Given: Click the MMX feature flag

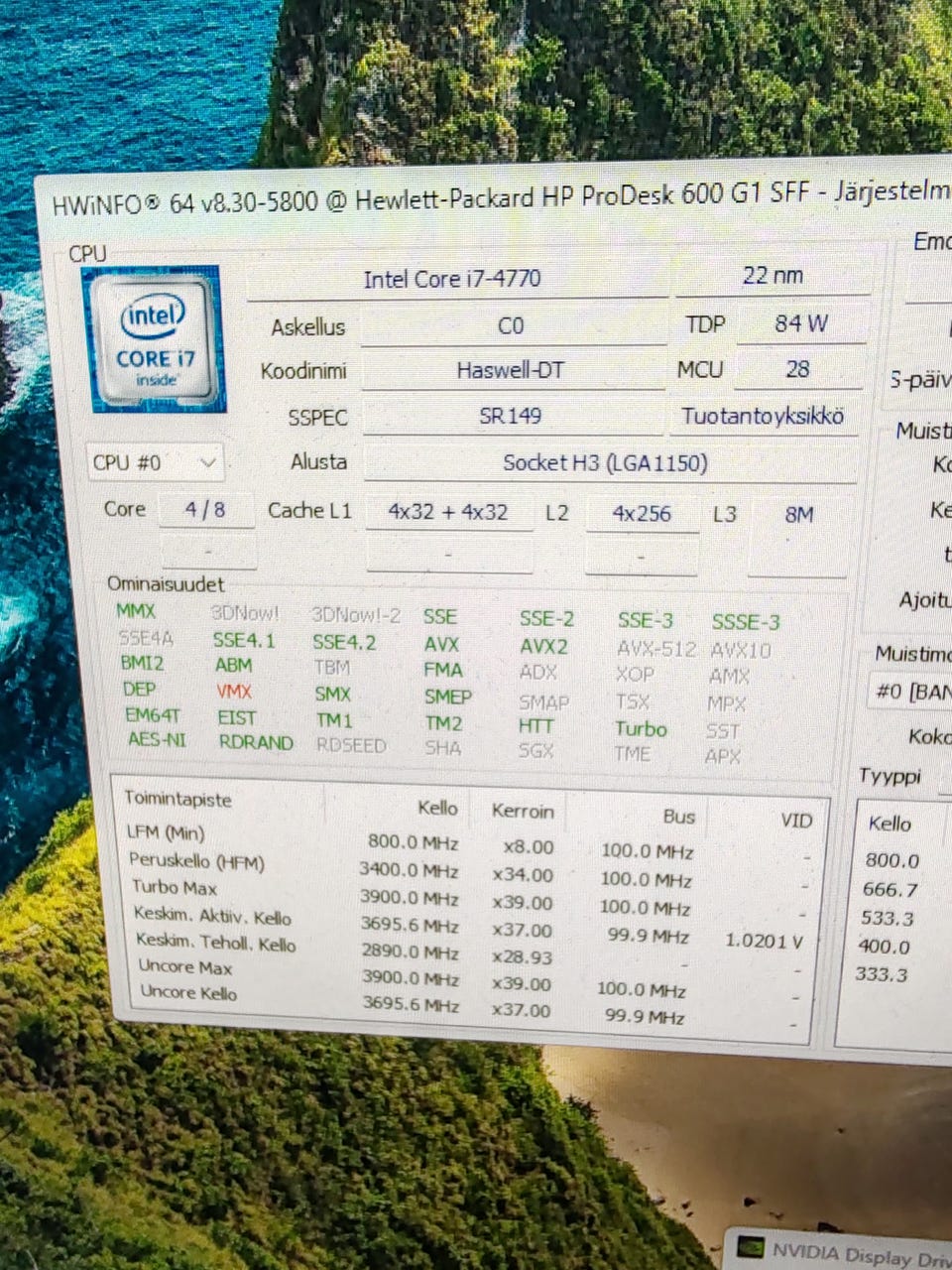Looking at the screenshot, I should 136,611.
